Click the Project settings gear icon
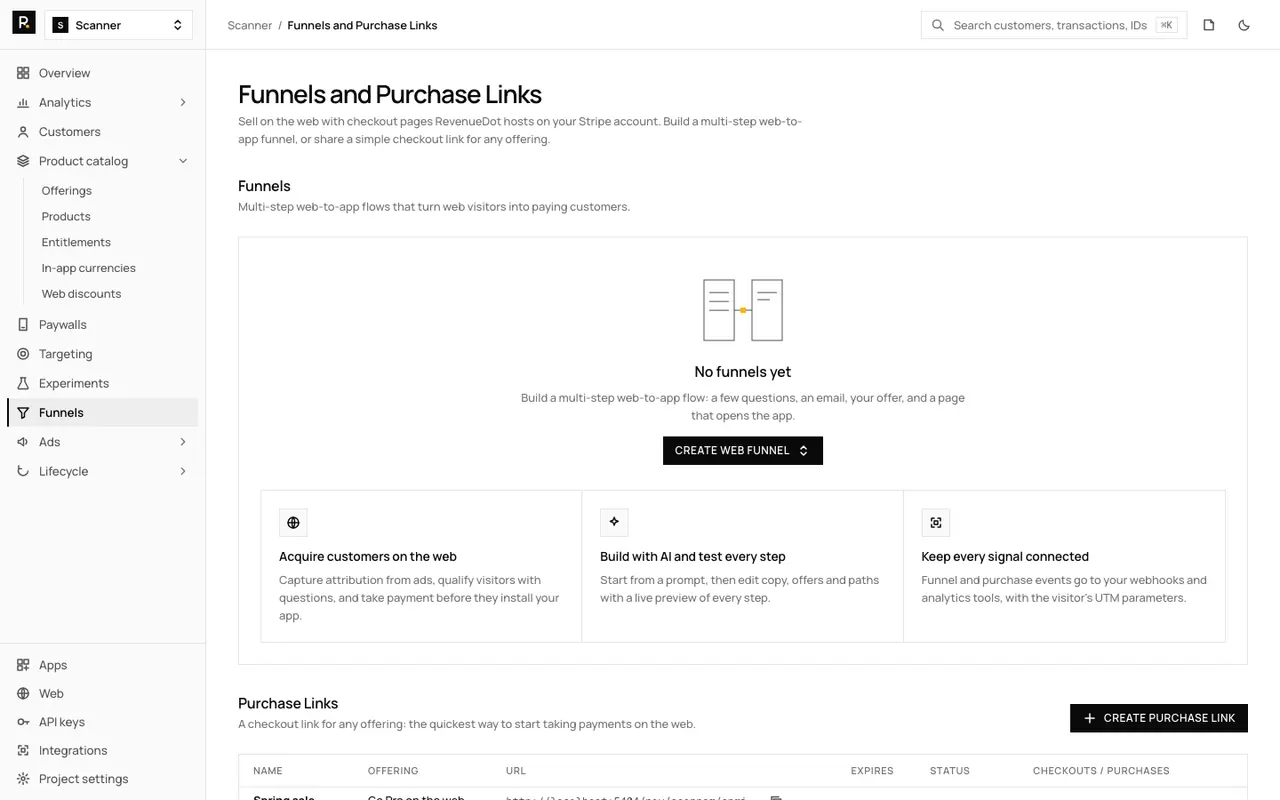Image resolution: width=1280 pixels, height=800 pixels. click(23, 779)
